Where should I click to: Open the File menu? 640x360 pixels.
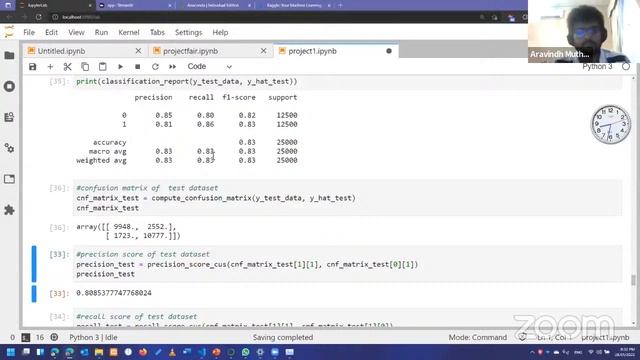29,32
